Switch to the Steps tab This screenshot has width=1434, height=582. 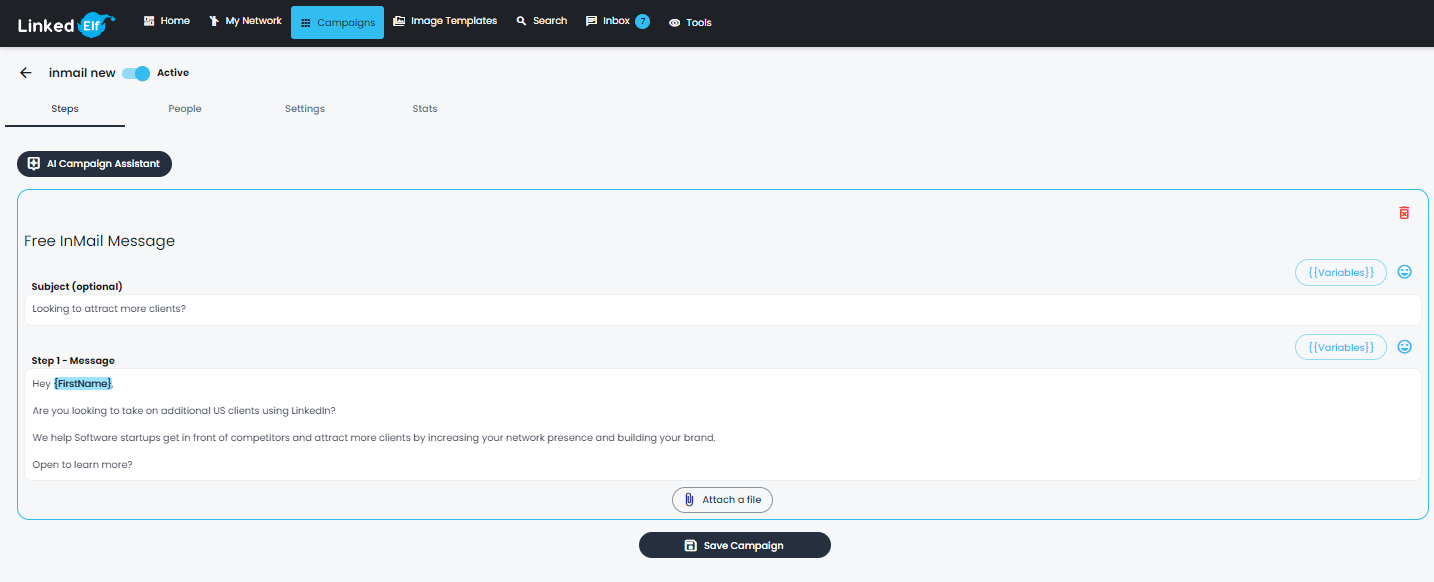(65, 109)
